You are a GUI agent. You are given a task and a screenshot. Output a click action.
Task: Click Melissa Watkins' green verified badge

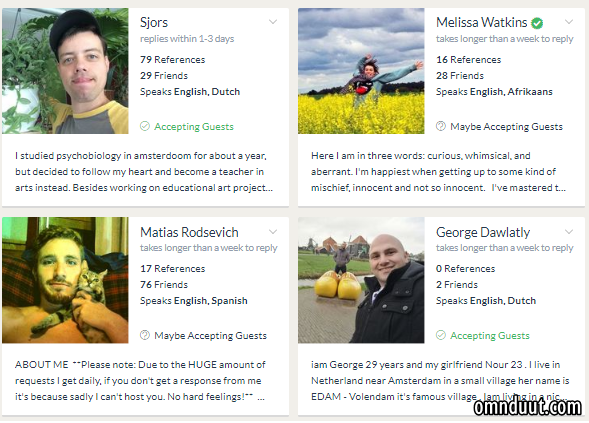pyautogui.click(x=537, y=23)
